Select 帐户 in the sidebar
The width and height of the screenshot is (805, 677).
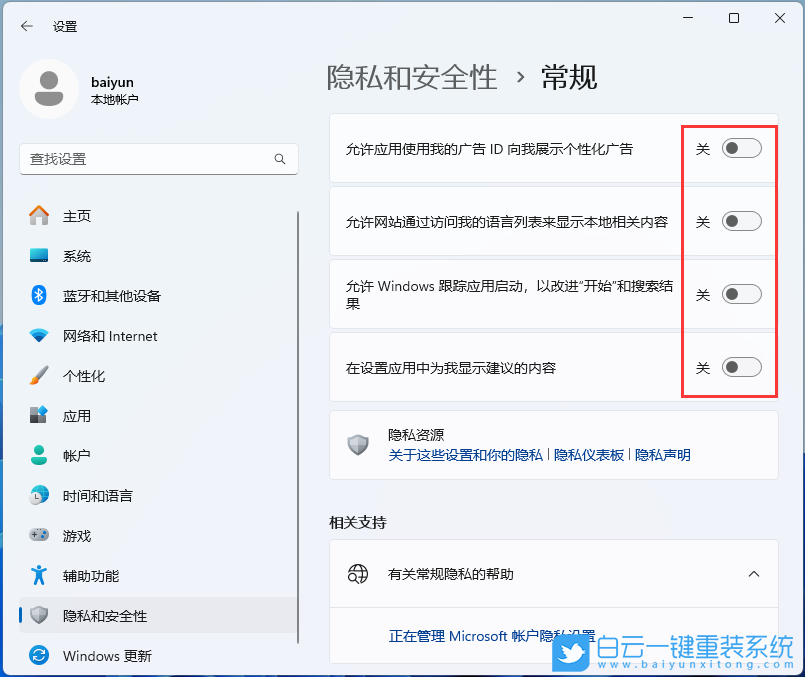77,456
